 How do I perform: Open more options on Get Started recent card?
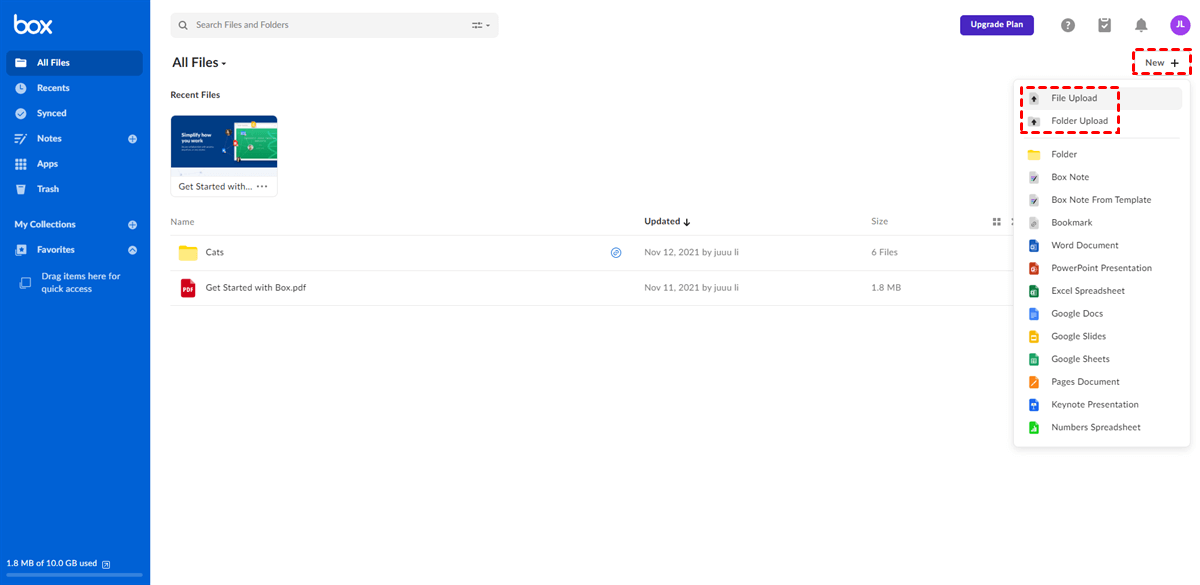point(262,186)
